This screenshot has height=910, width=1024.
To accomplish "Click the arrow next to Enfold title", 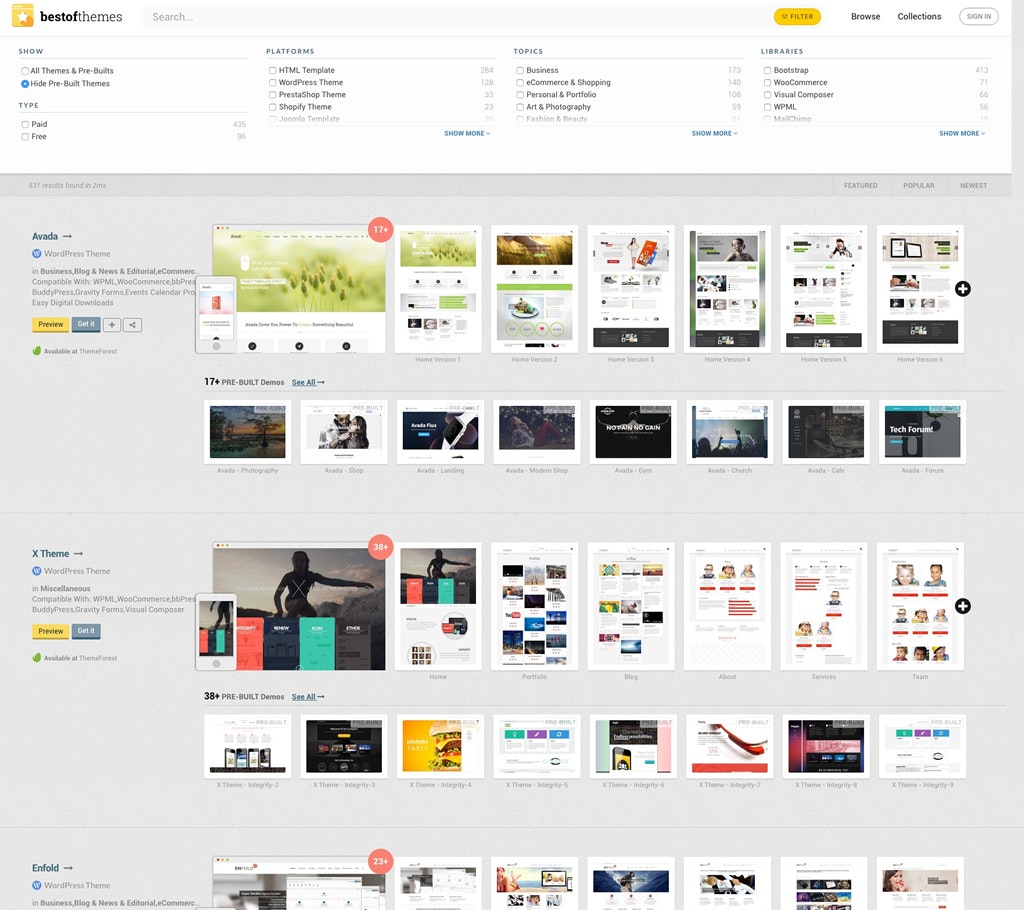I will point(68,868).
